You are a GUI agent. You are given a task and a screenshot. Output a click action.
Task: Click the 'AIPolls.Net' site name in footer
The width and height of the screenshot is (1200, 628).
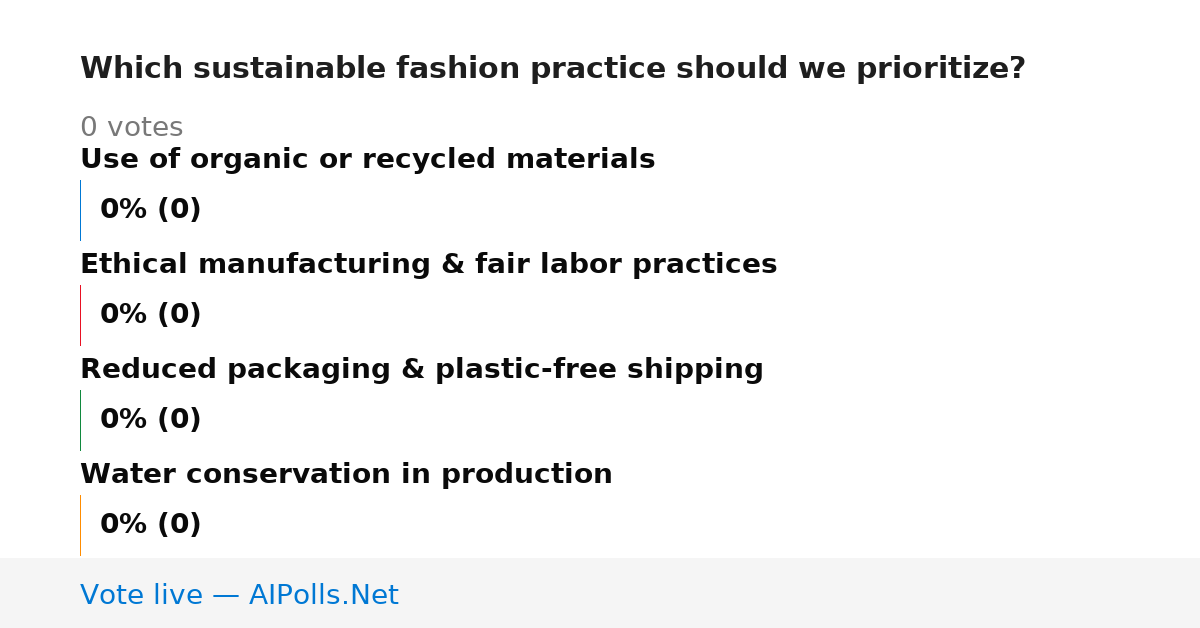click(323, 596)
